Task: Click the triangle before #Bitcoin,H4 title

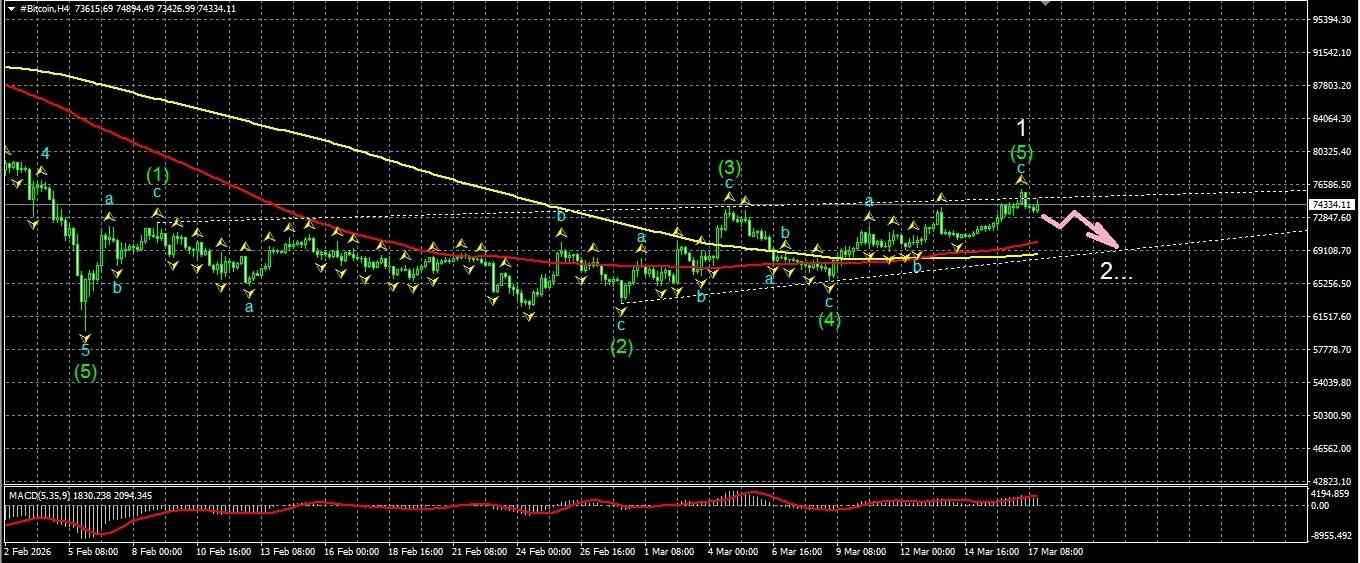Action: click(11, 8)
